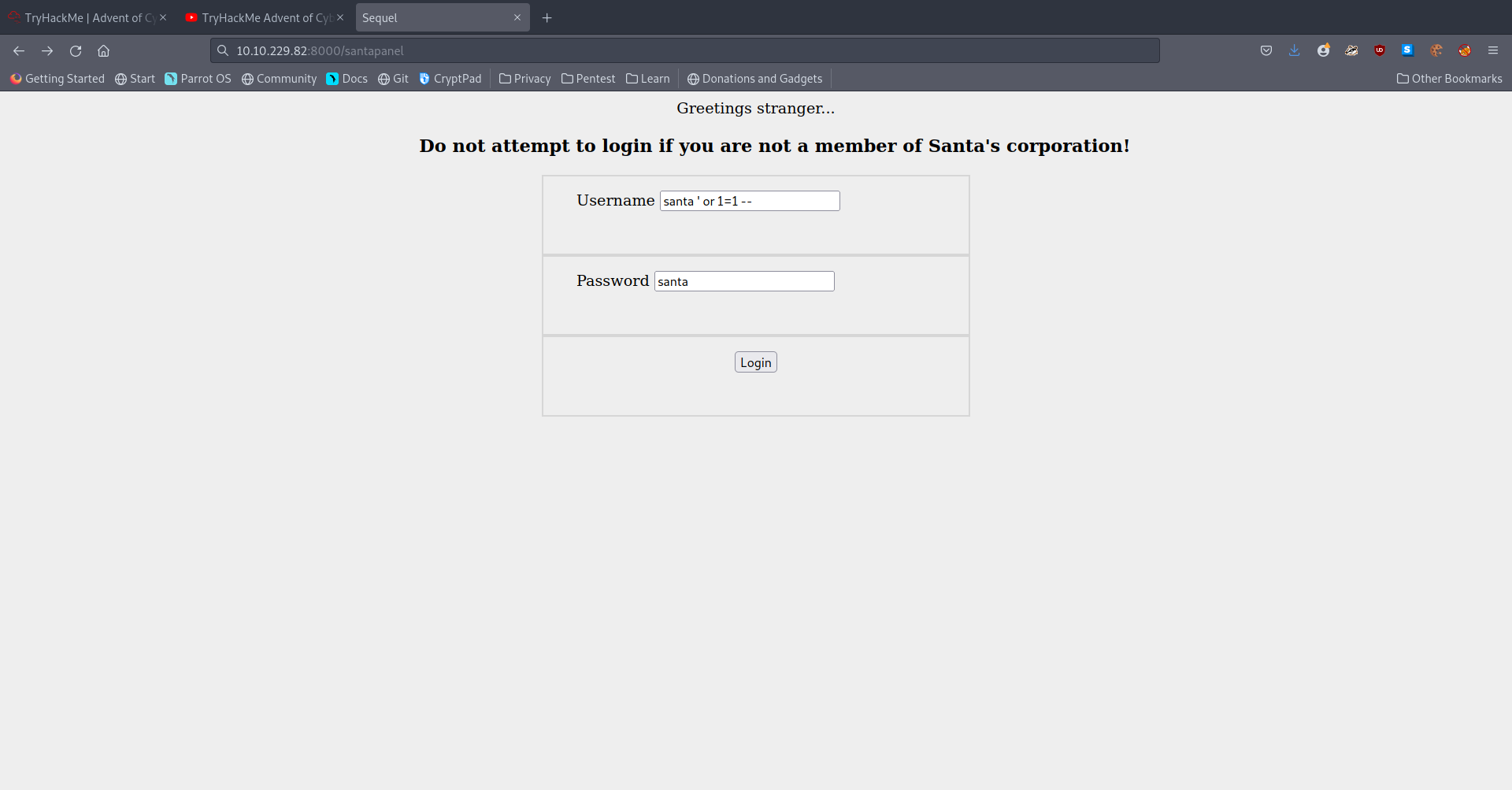
Task: Click the forward navigation arrow
Action: point(47,50)
